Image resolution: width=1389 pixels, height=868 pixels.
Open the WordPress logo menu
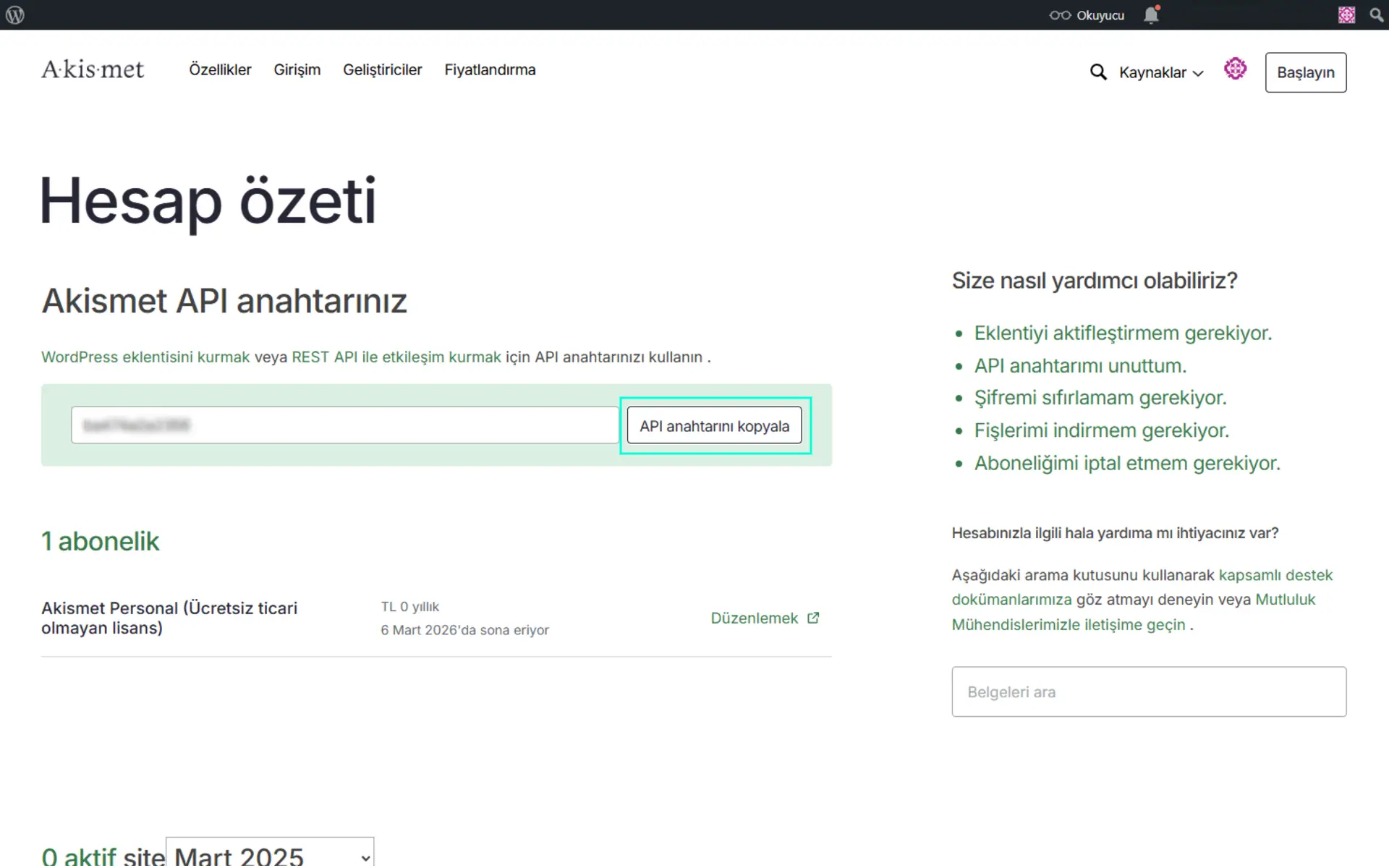(x=15, y=14)
